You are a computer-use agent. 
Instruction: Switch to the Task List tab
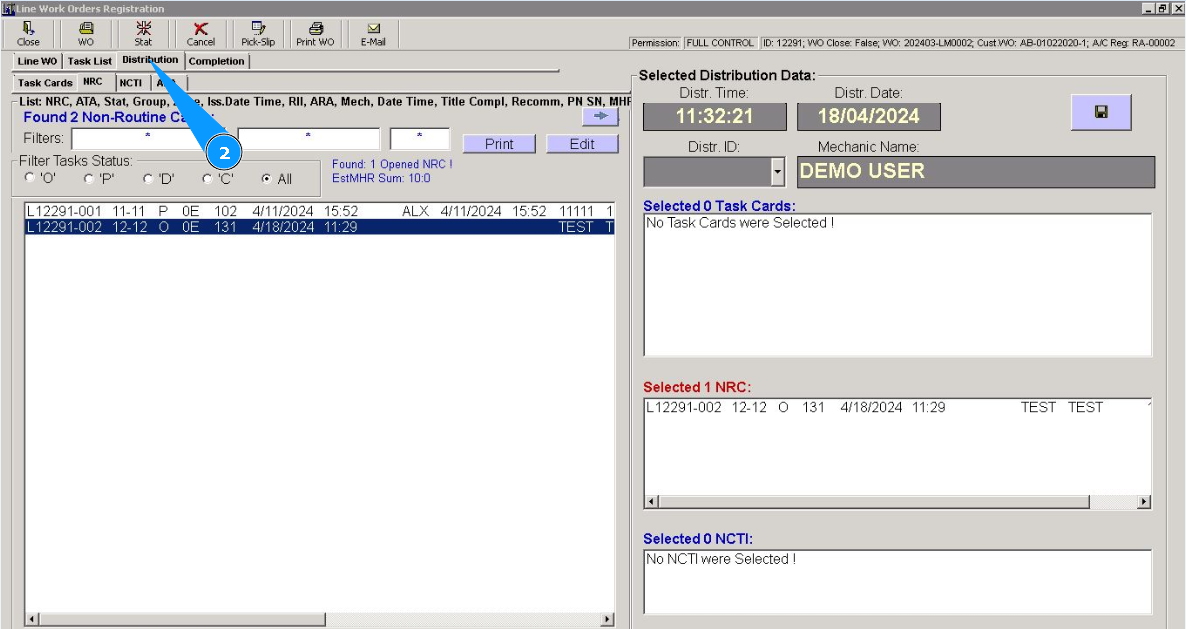coord(89,61)
